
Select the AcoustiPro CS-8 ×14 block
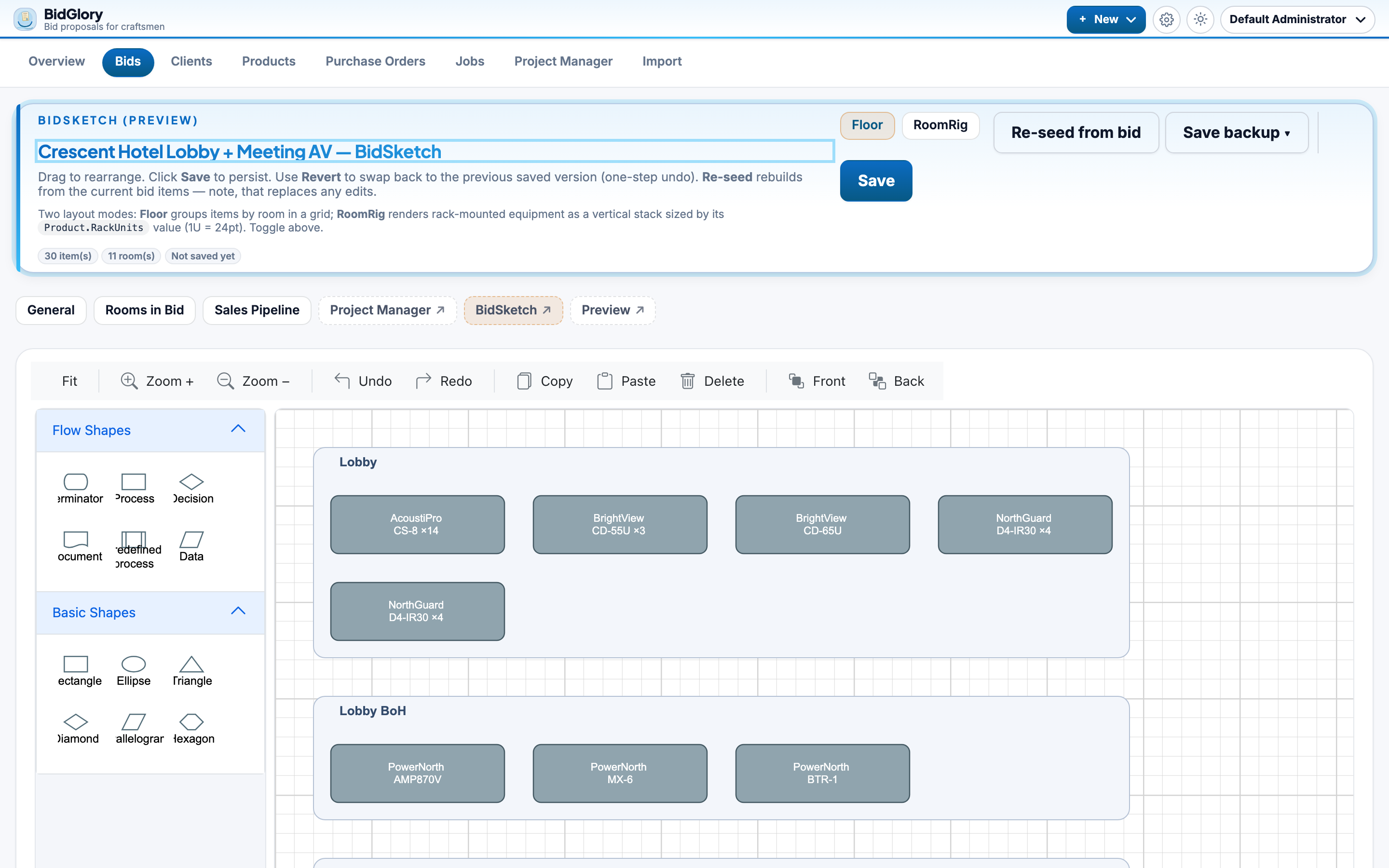pos(417,525)
